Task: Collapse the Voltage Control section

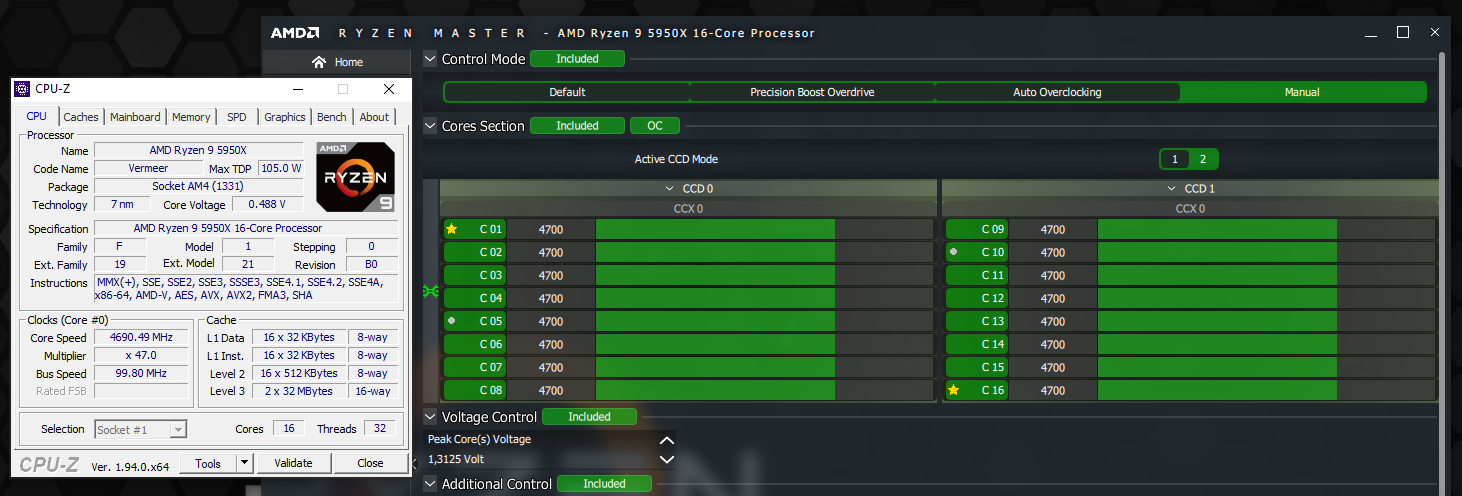Action: coord(430,417)
